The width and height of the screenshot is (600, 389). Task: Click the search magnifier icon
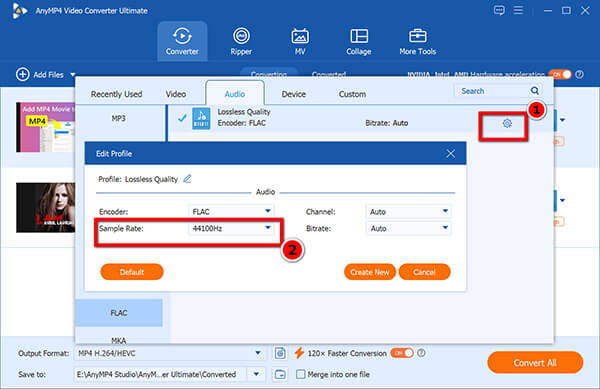535,91
